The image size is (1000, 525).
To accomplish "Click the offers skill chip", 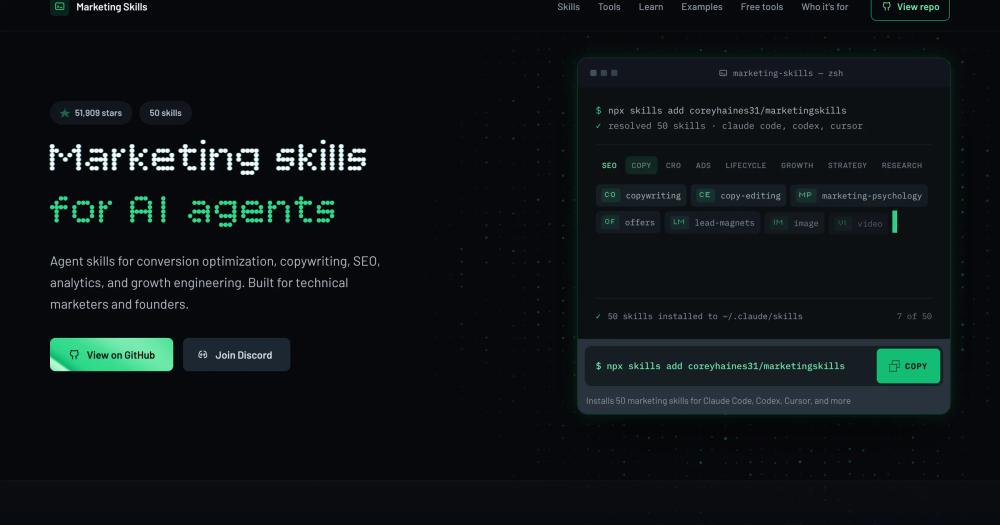I will [x=628, y=222].
